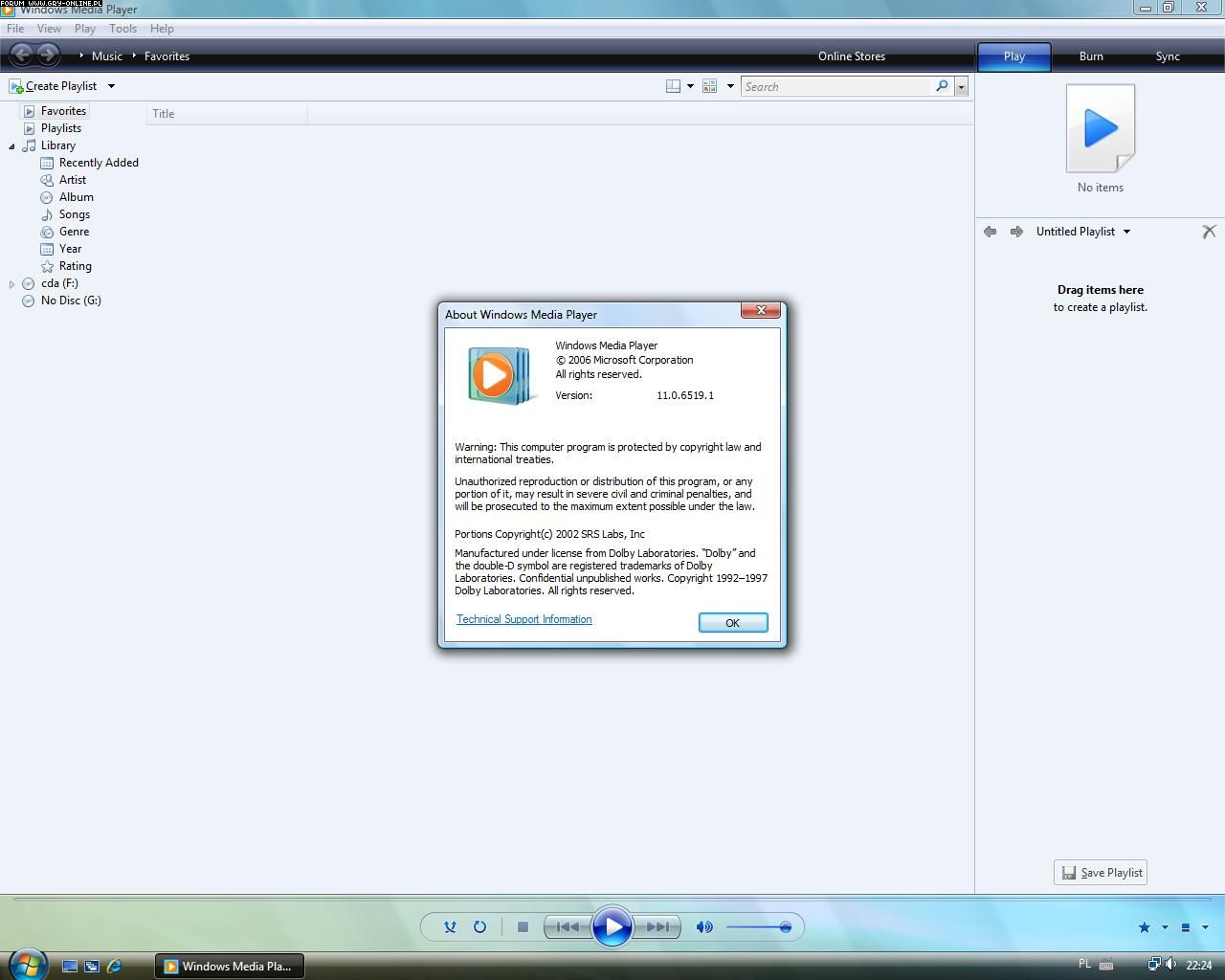Open the Tools menu

click(122, 29)
